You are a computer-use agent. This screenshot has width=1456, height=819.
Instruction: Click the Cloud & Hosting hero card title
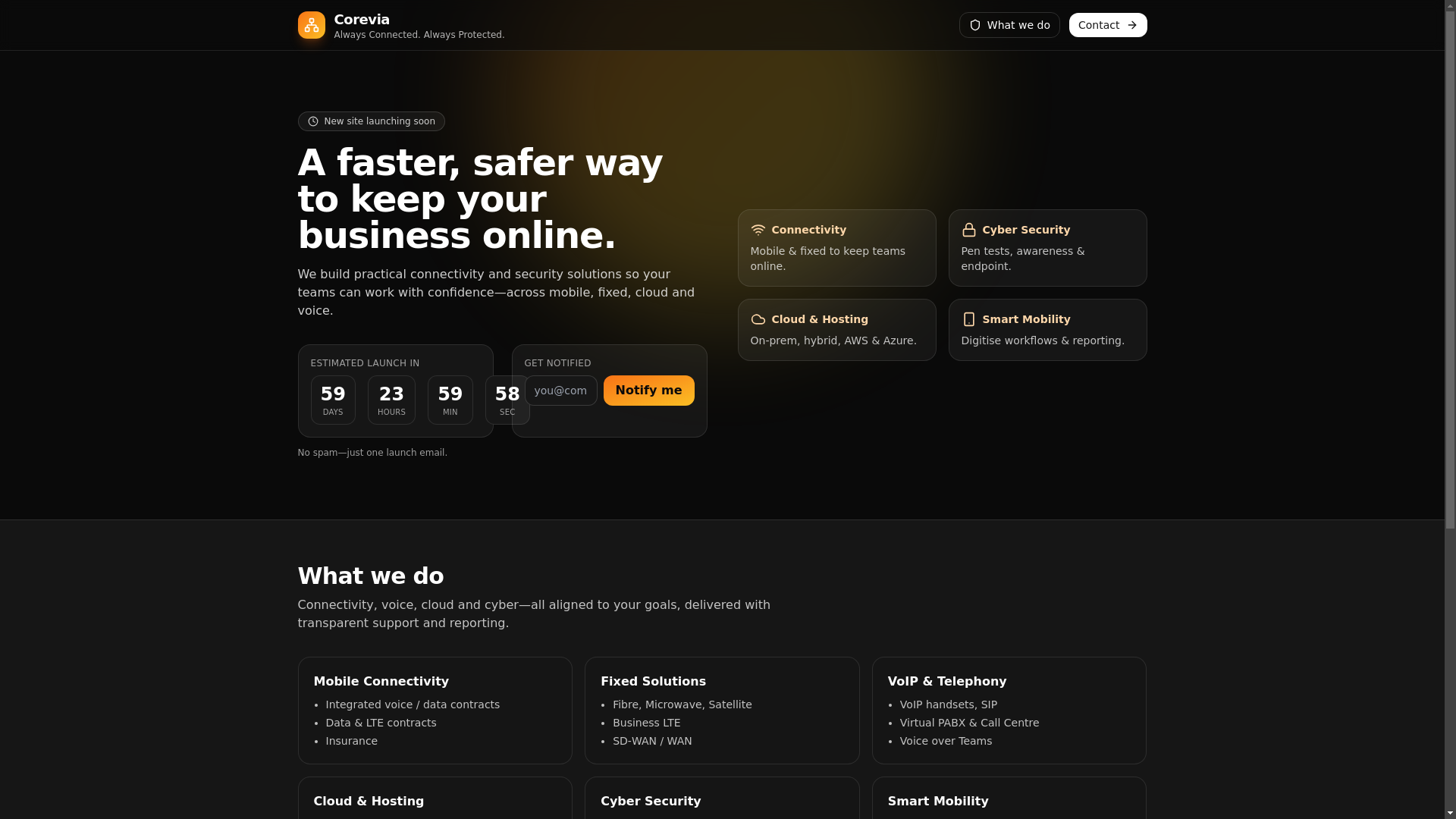click(820, 319)
